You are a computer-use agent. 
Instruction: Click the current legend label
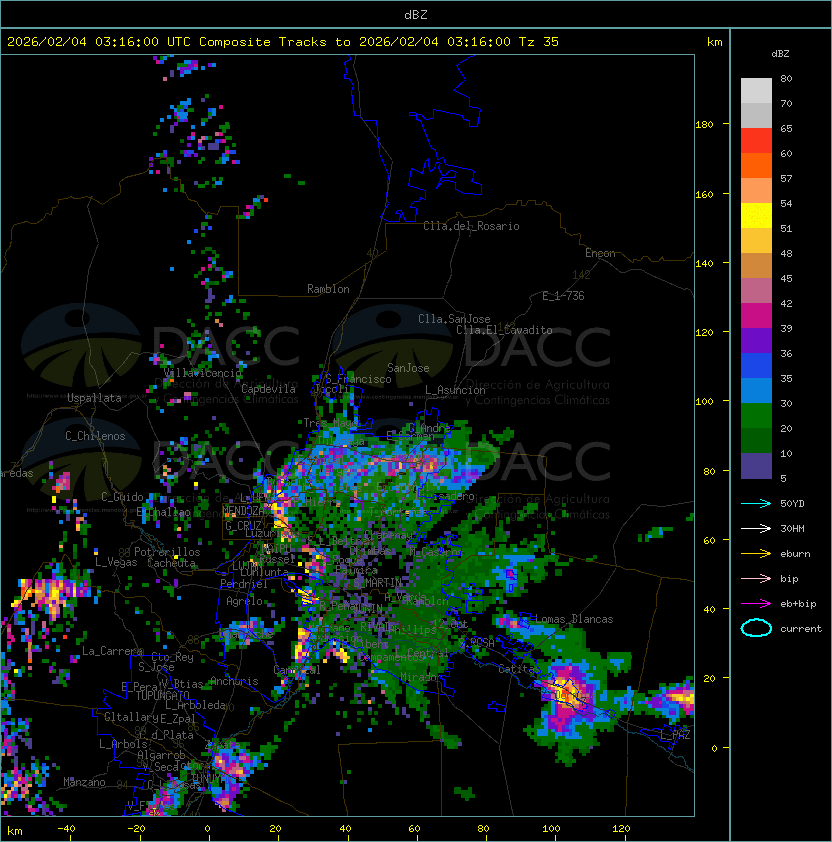tap(801, 629)
